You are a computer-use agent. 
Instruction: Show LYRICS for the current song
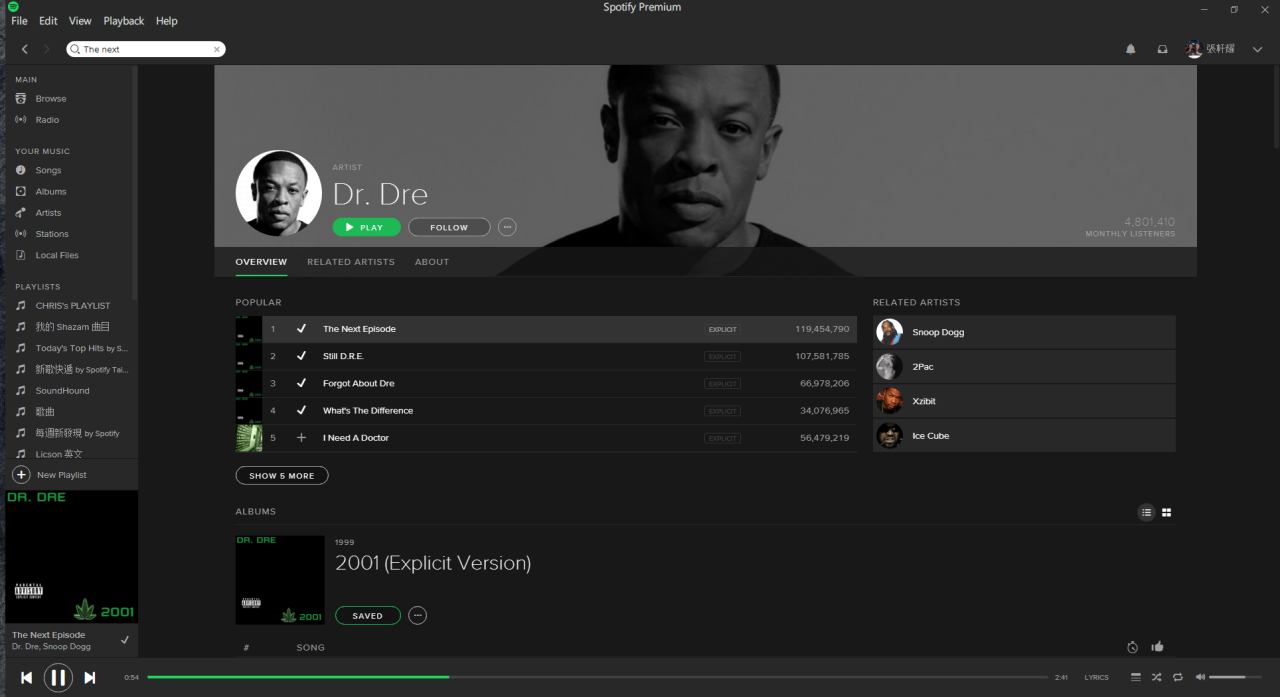(1096, 678)
